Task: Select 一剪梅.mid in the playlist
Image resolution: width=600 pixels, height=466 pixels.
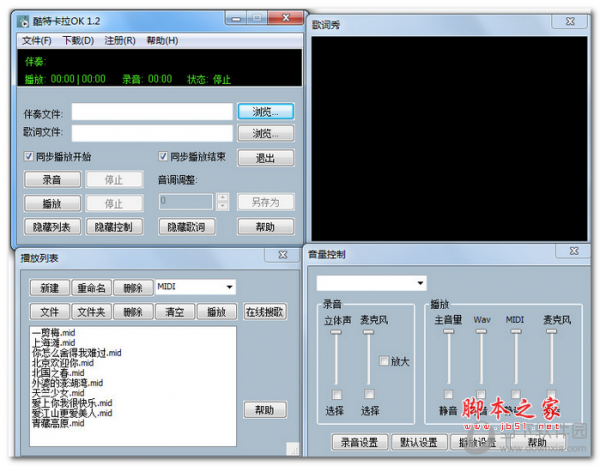Action: [x=54, y=332]
